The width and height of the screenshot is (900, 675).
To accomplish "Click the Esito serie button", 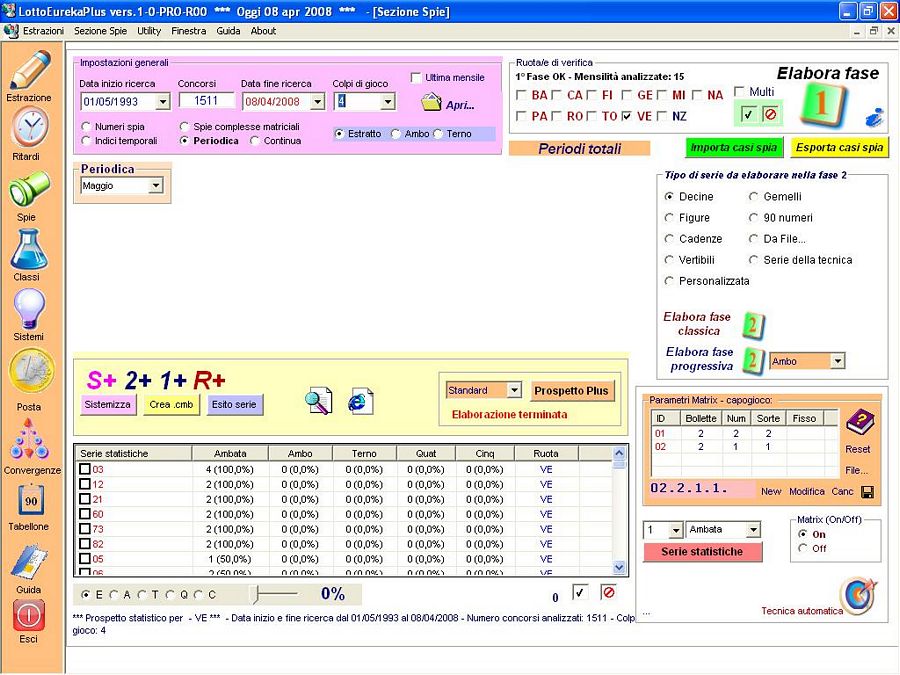I will point(234,405).
